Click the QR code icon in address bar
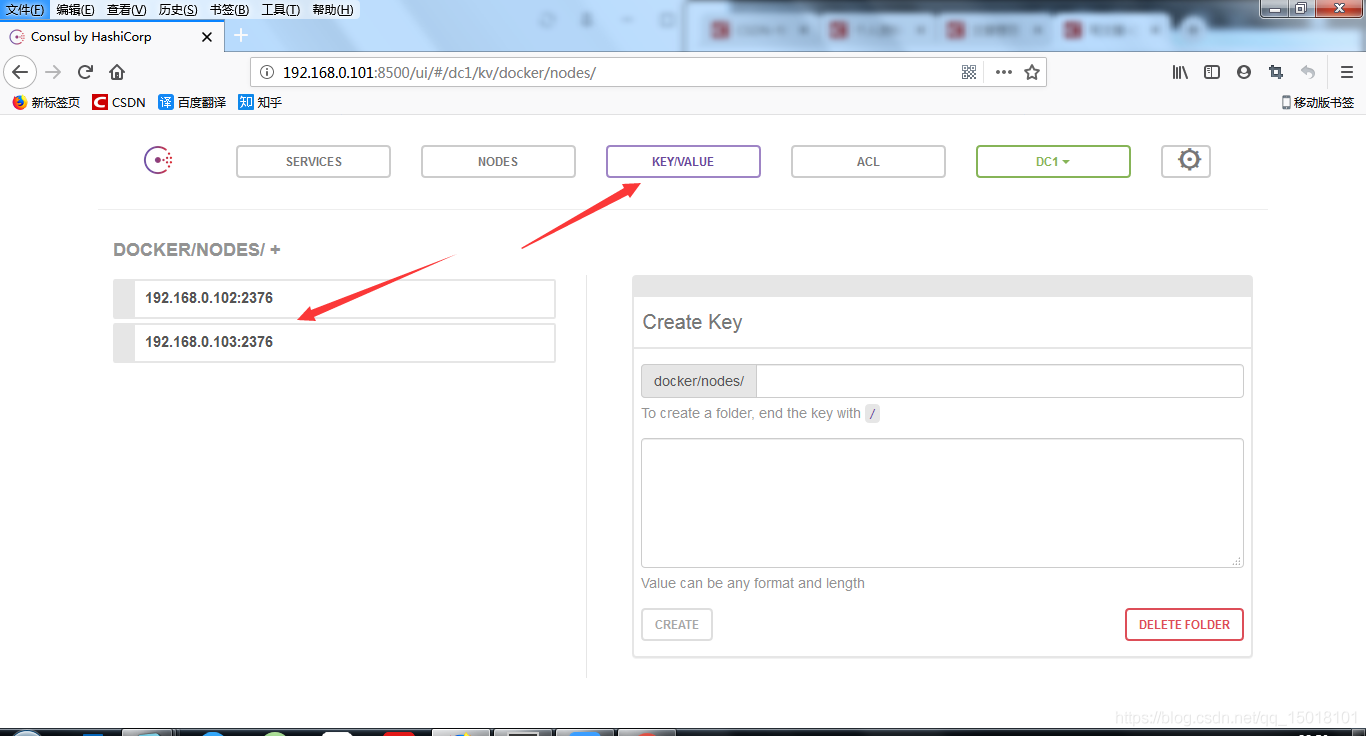The image size is (1366, 736). coord(968,72)
